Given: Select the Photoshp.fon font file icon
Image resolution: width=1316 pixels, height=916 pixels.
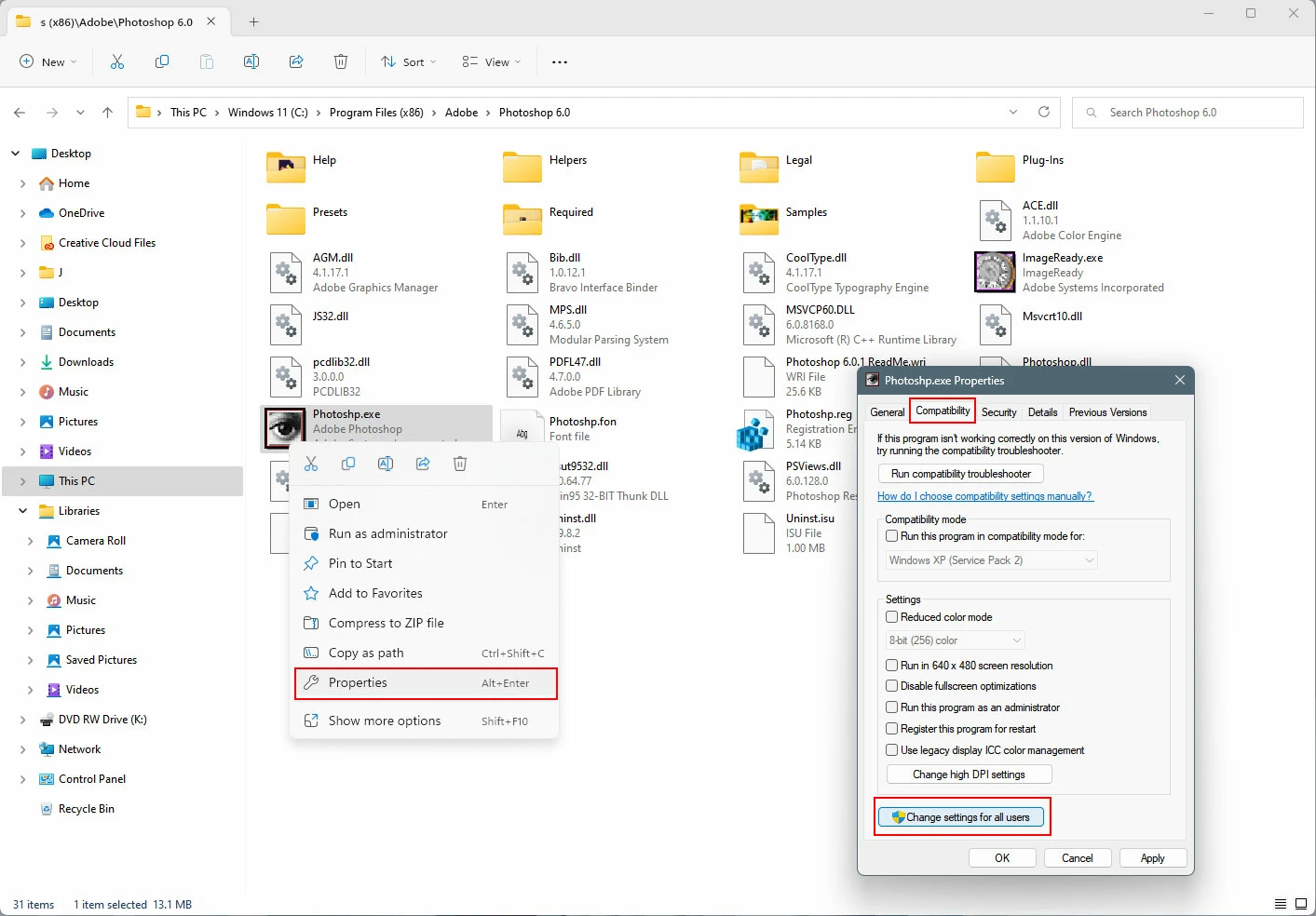Looking at the screenshot, I should click(522, 427).
